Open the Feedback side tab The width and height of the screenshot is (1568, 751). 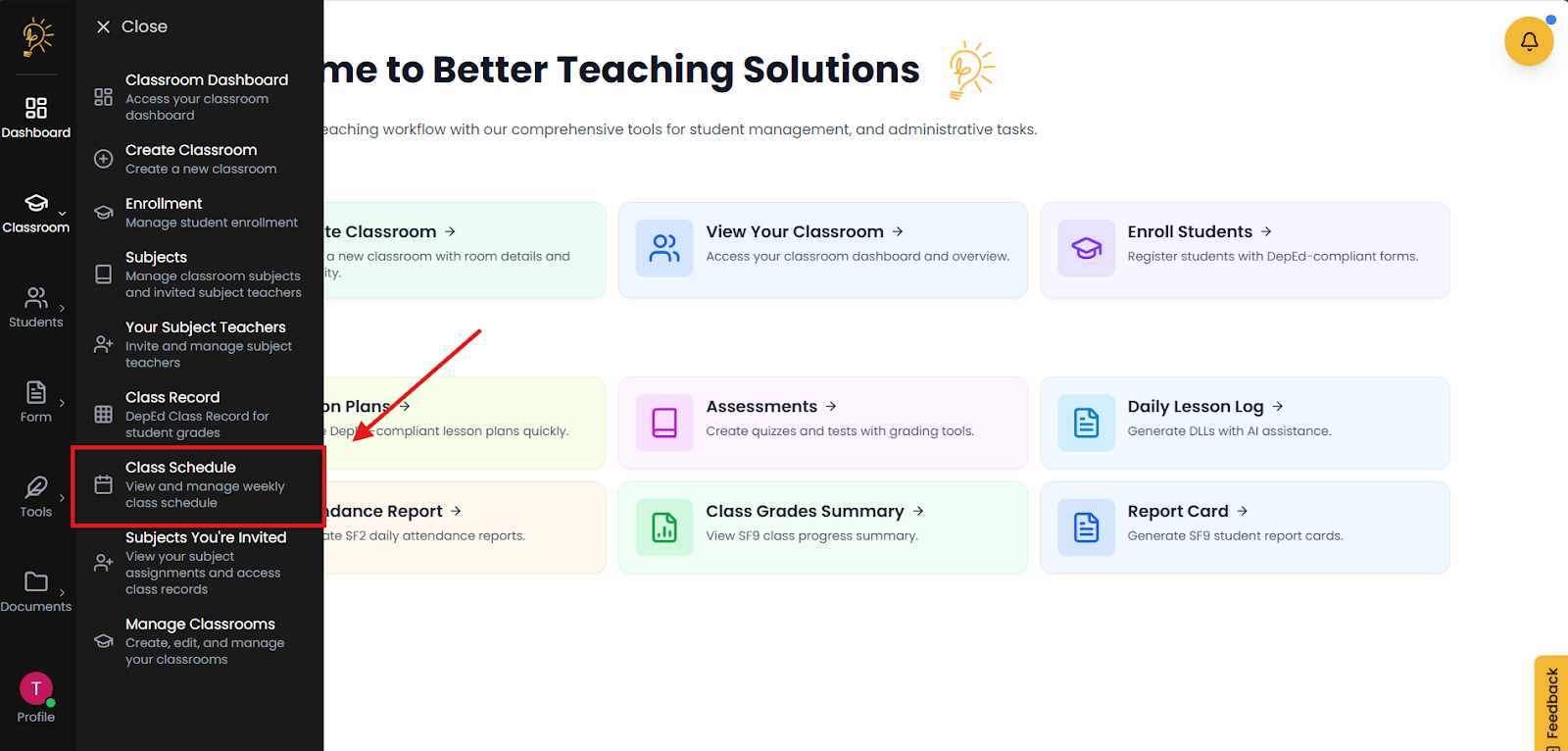click(x=1551, y=702)
